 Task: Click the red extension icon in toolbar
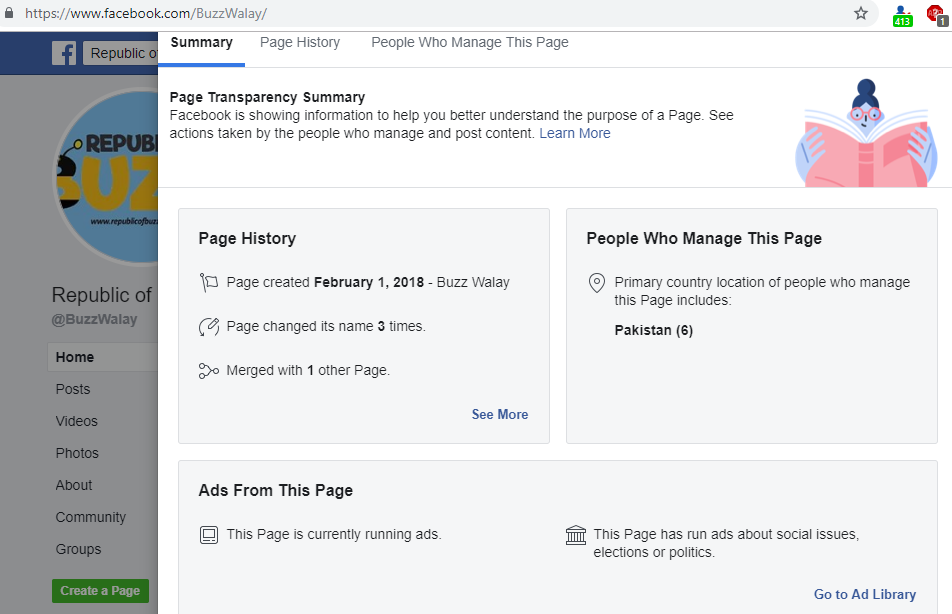tap(938, 14)
